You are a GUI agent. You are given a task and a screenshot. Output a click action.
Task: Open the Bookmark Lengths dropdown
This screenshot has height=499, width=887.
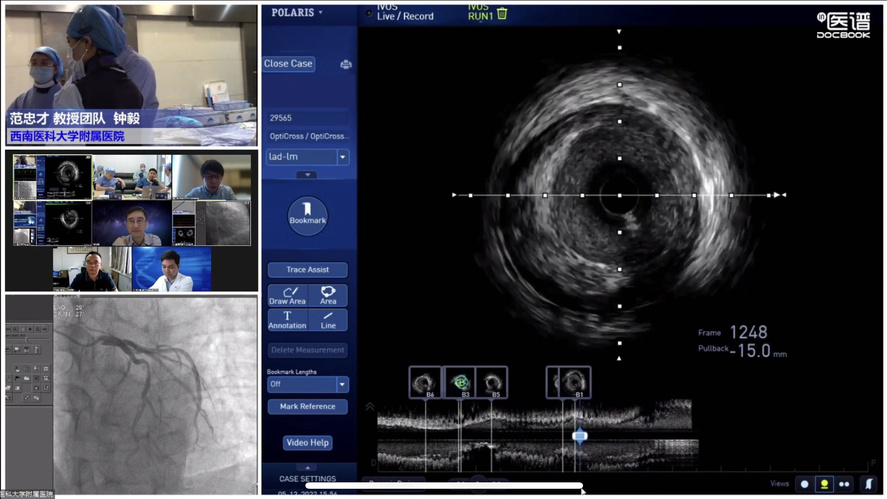(x=342, y=384)
